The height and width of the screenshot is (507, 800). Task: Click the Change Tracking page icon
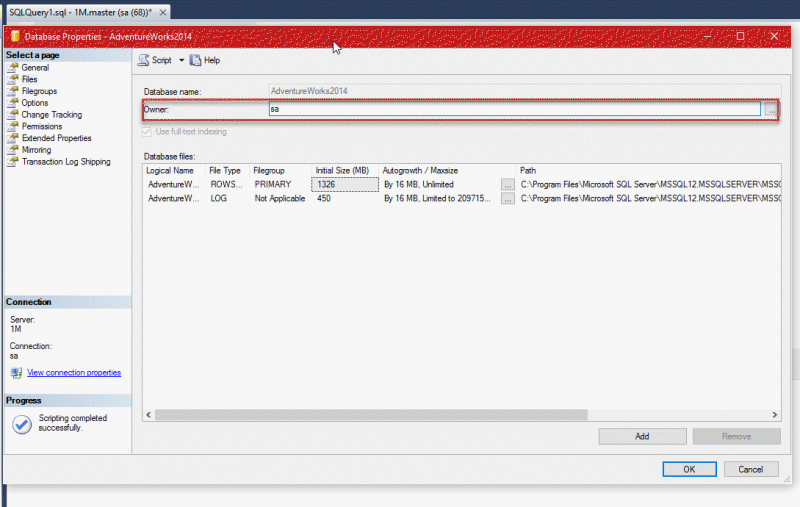coord(13,115)
